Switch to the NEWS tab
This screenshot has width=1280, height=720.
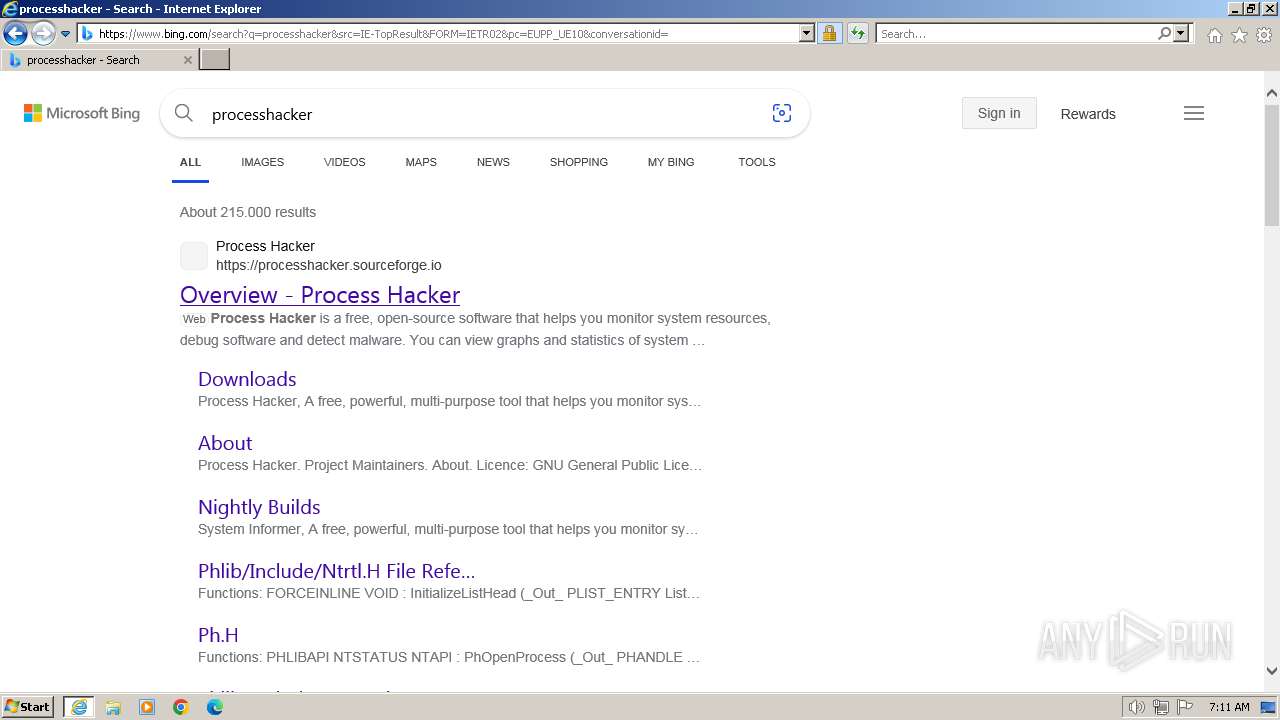click(493, 162)
